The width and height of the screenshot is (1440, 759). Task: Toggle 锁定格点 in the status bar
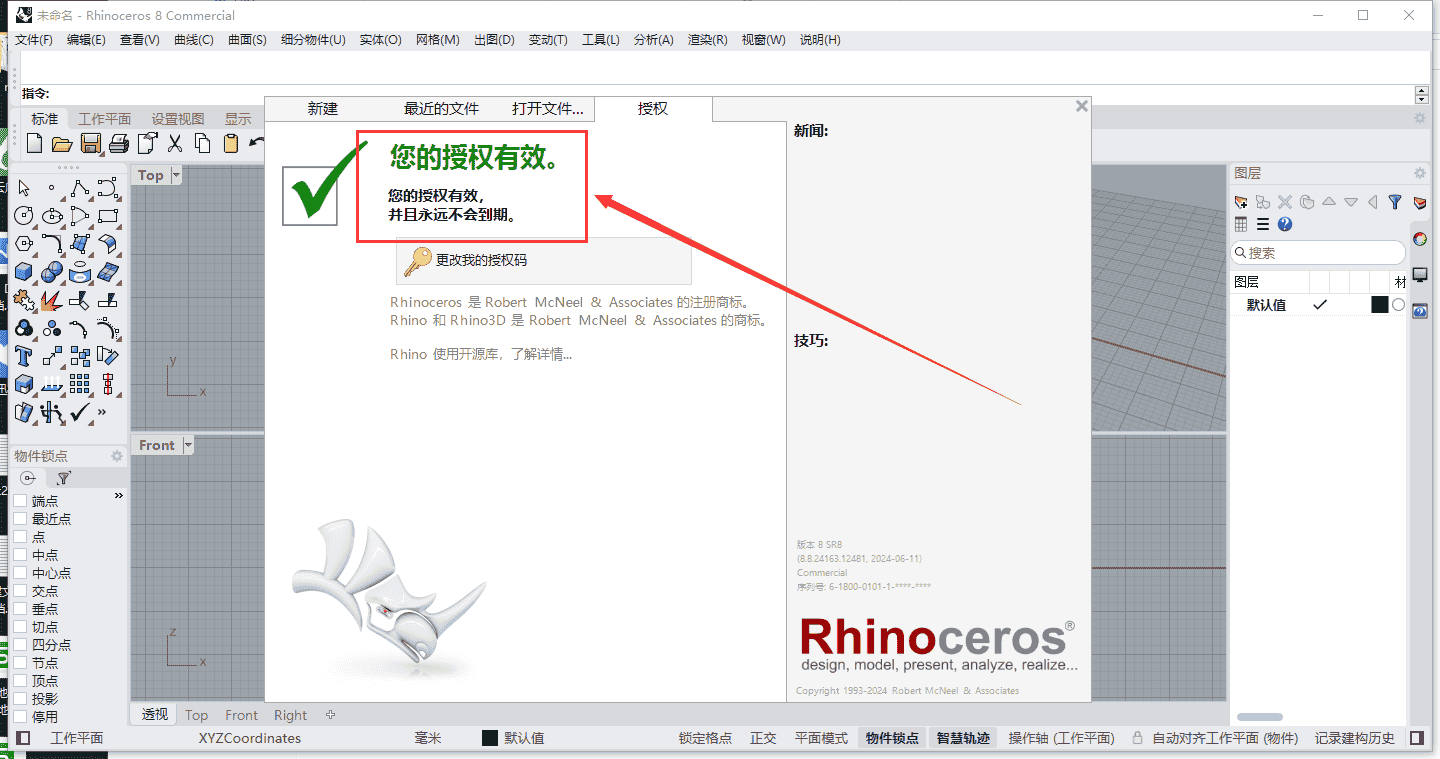[705, 738]
